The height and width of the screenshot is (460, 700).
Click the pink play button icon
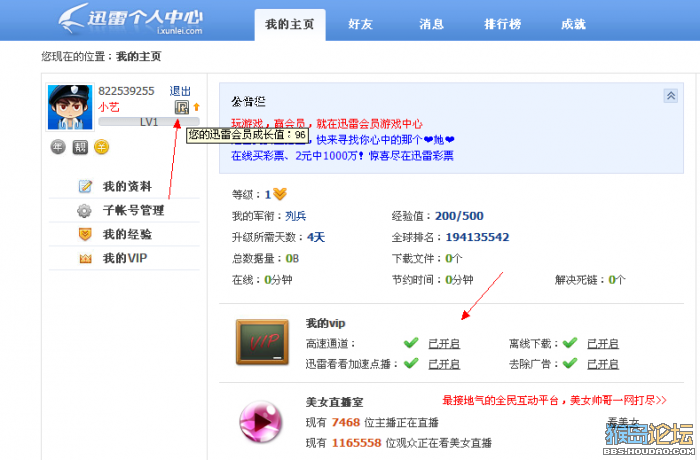click(x=261, y=422)
